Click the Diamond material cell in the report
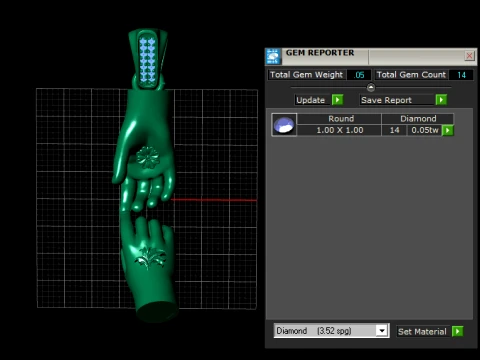Screen dimensions: 480x360 (x=418, y=119)
